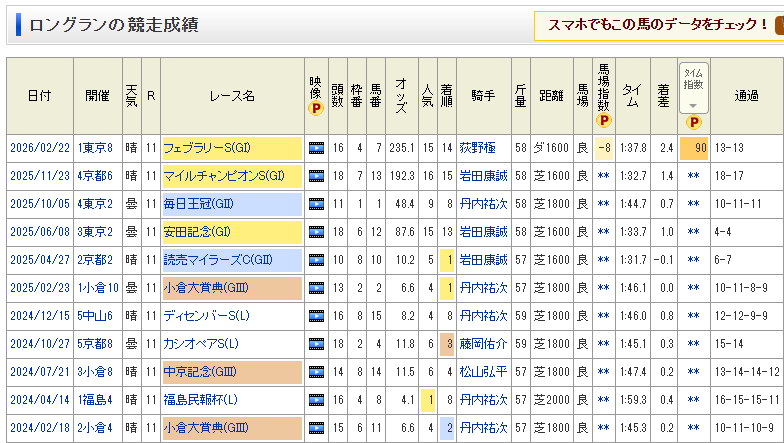Image resolution: width=784 pixels, height=443 pixels.
Task: Click masked ** 馬場指数 in 中京記念 row
Action: click(603, 372)
